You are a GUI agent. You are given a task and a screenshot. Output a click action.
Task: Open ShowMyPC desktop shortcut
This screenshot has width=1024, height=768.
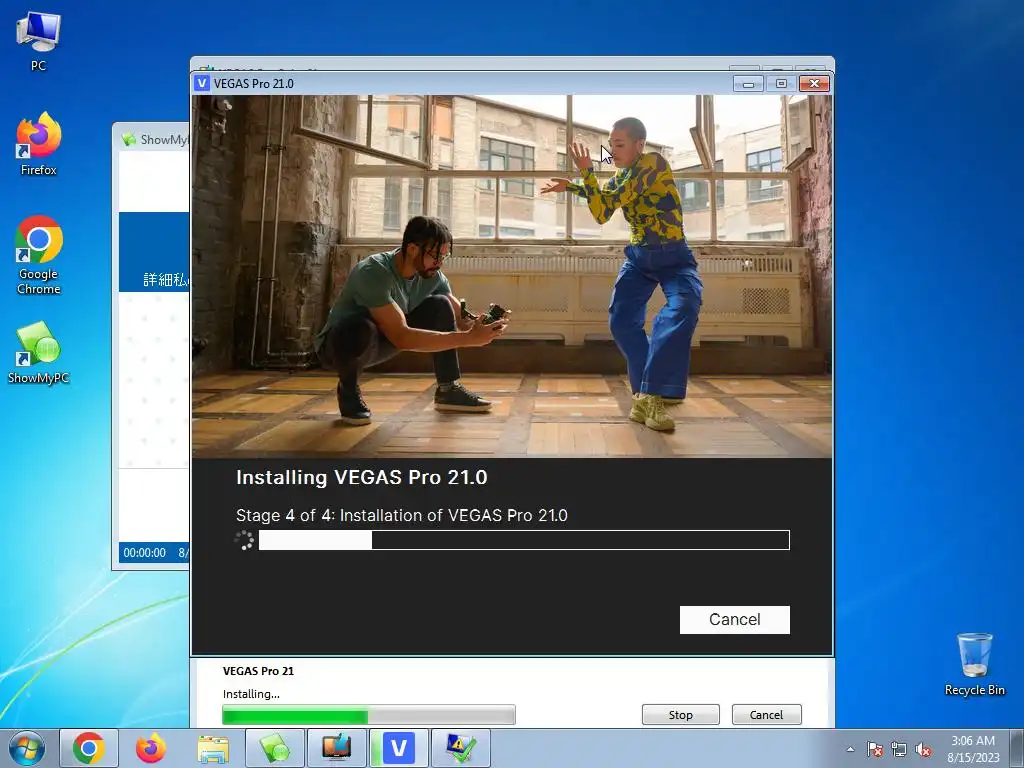click(x=39, y=353)
